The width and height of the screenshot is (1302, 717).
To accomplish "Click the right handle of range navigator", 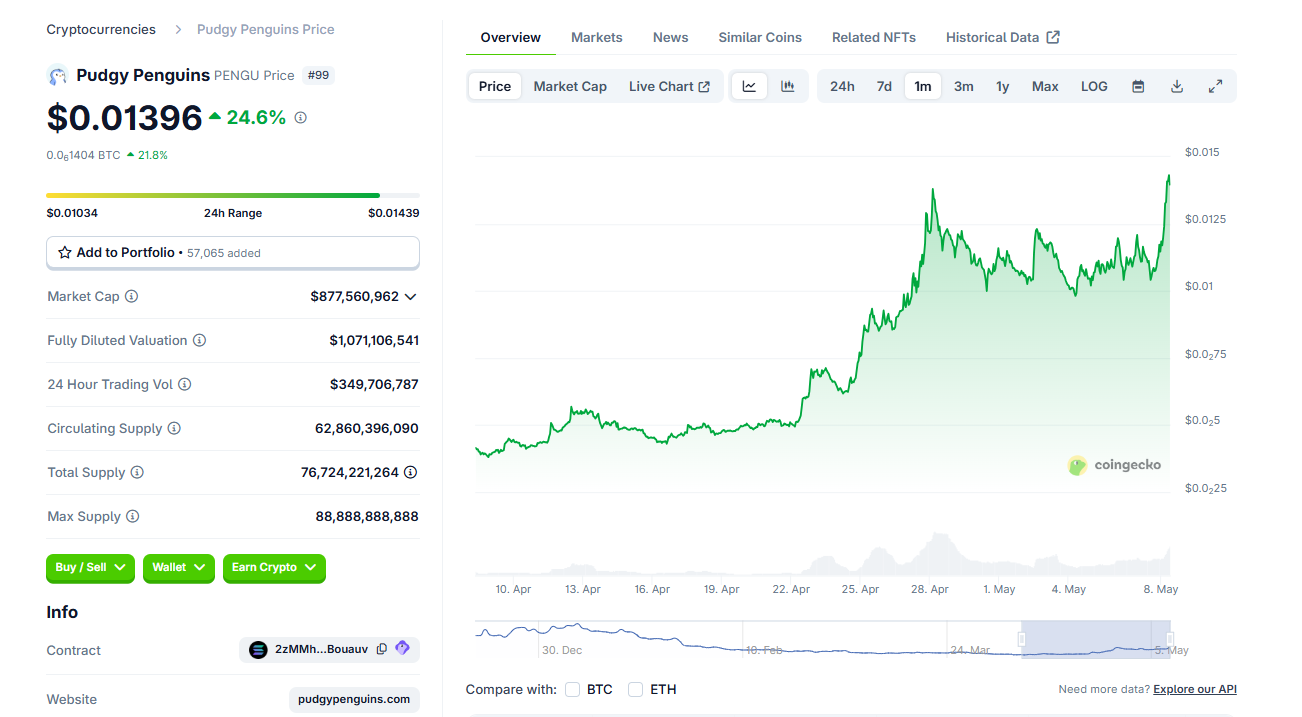I will [x=1170, y=639].
